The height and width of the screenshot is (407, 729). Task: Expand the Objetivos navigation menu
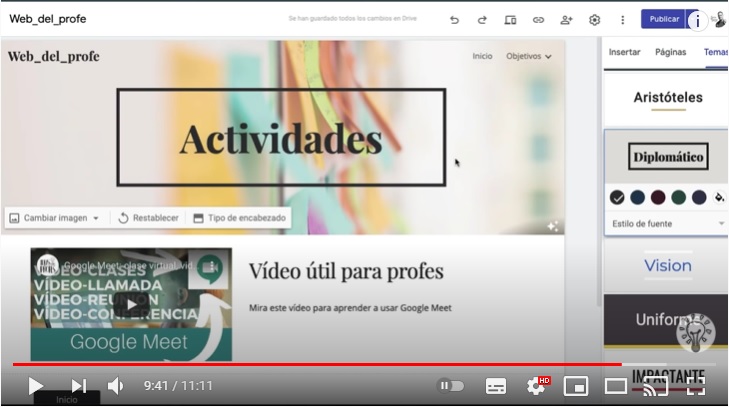pyautogui.click(x=529, y=56)
